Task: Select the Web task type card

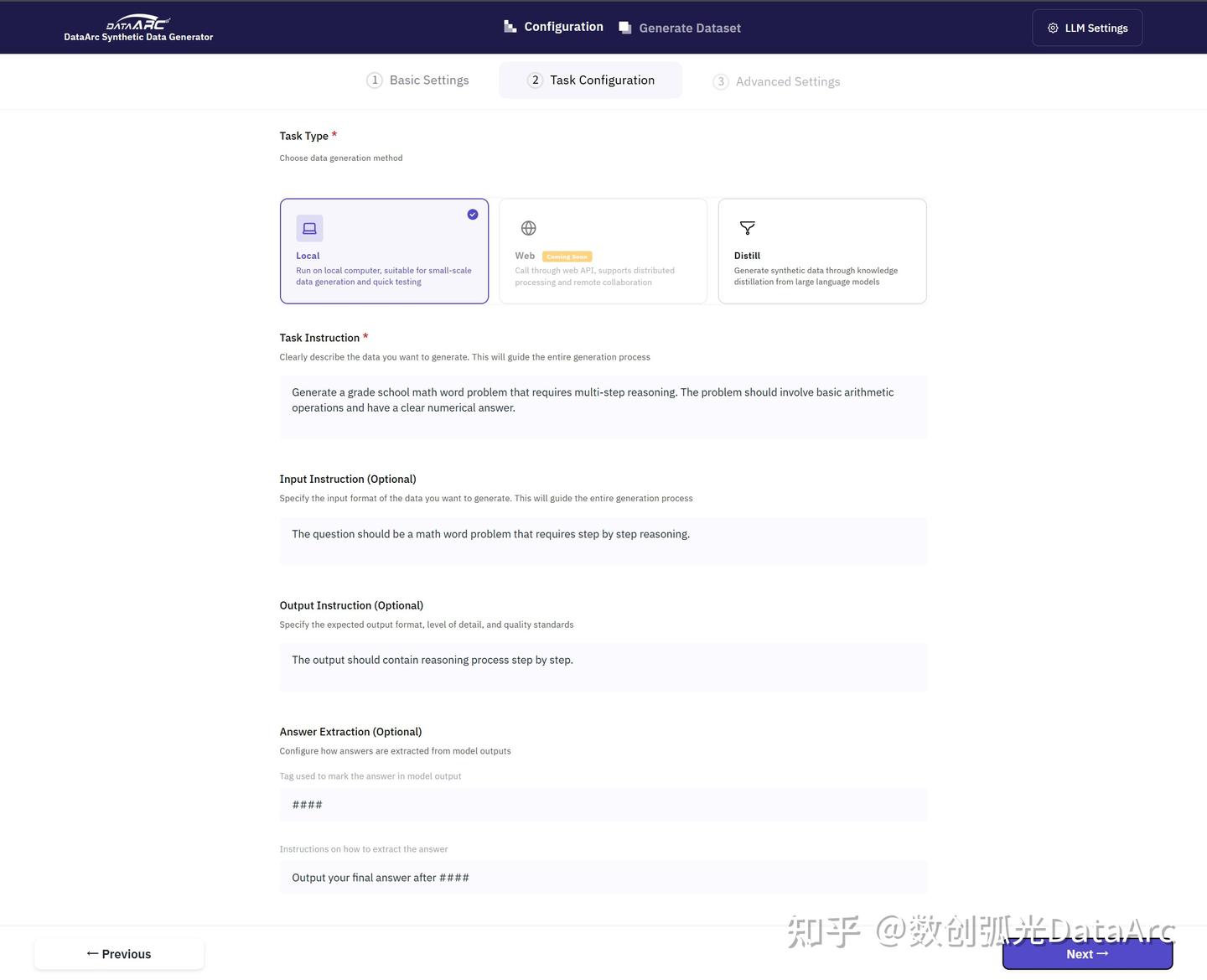Action: (x=603, y=251)
